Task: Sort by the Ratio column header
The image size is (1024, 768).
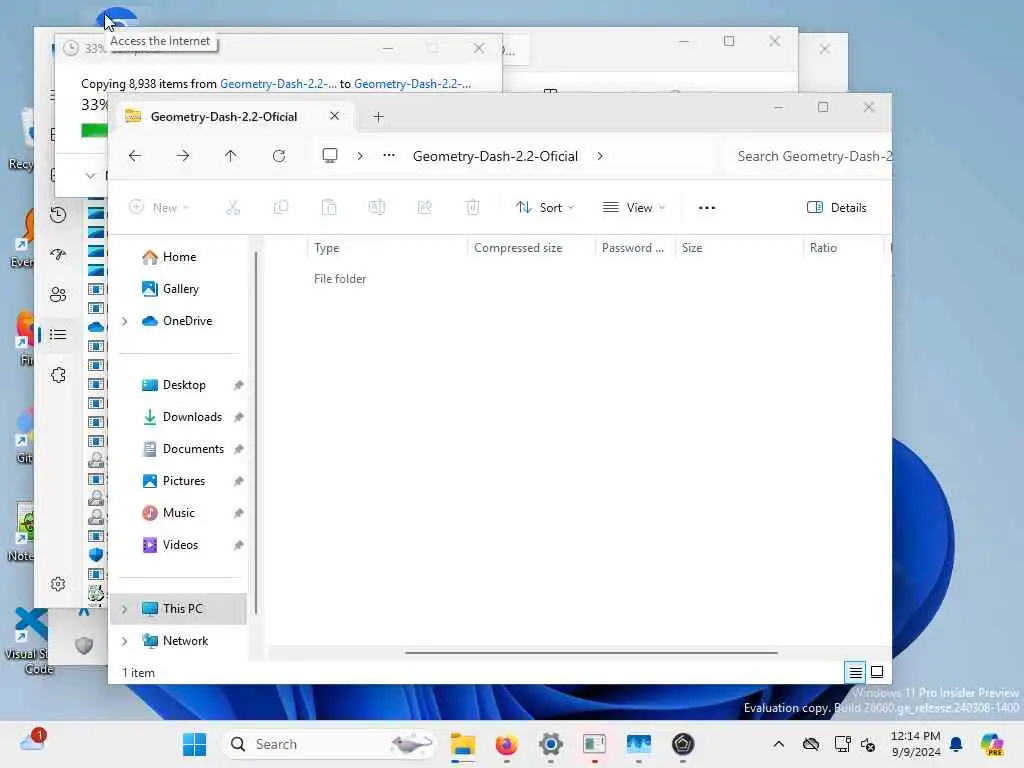Action: pyautogui.click(x=842, y=248)
